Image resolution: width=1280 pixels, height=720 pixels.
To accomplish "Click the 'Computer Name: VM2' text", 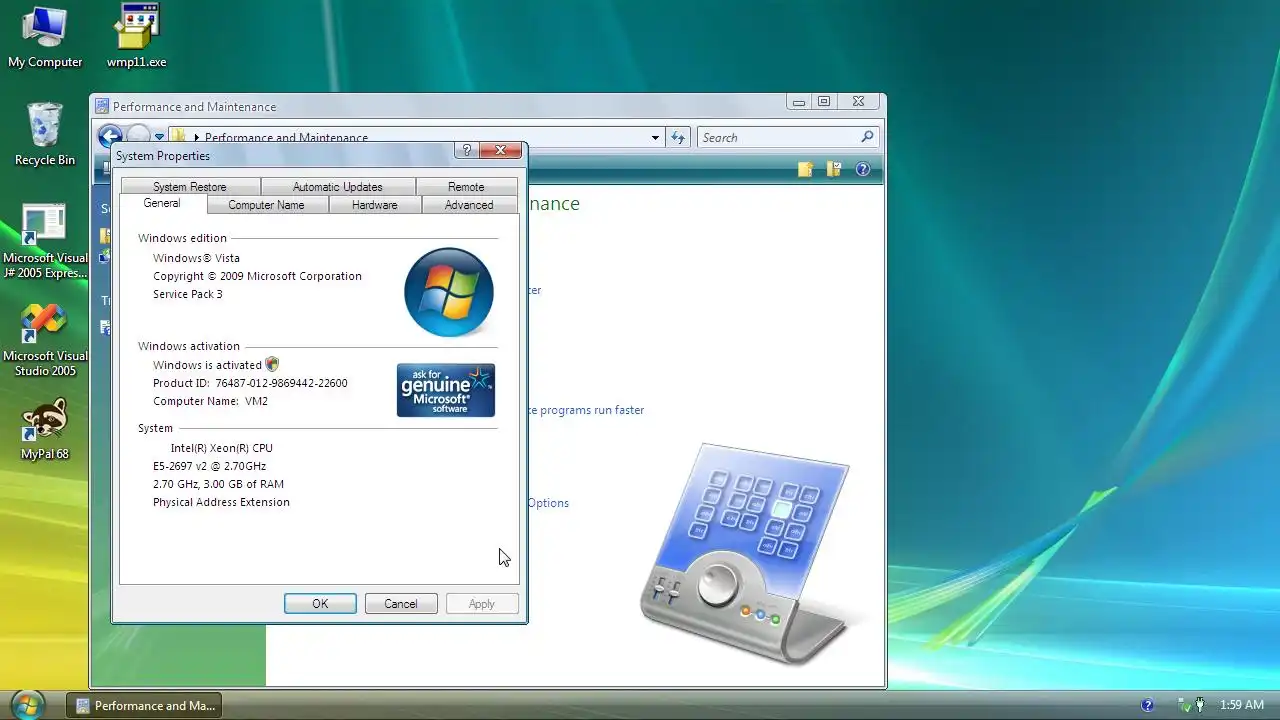I will (x=210, y=401).
